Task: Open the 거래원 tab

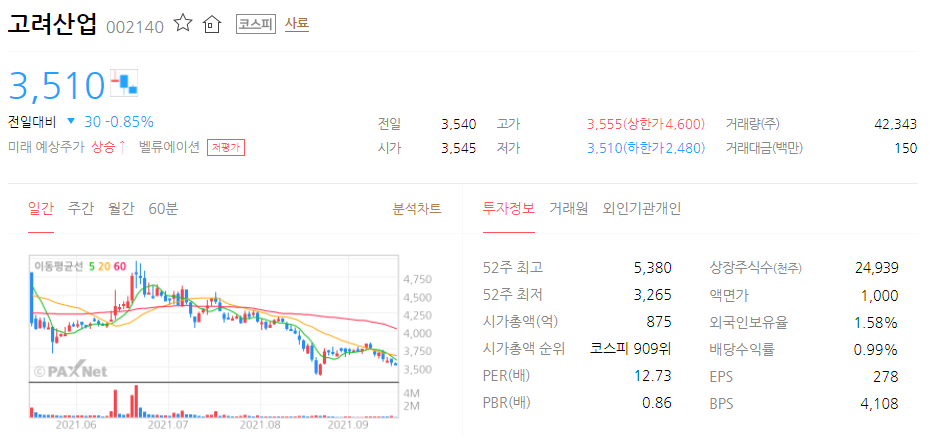Action: click(568, 209)
